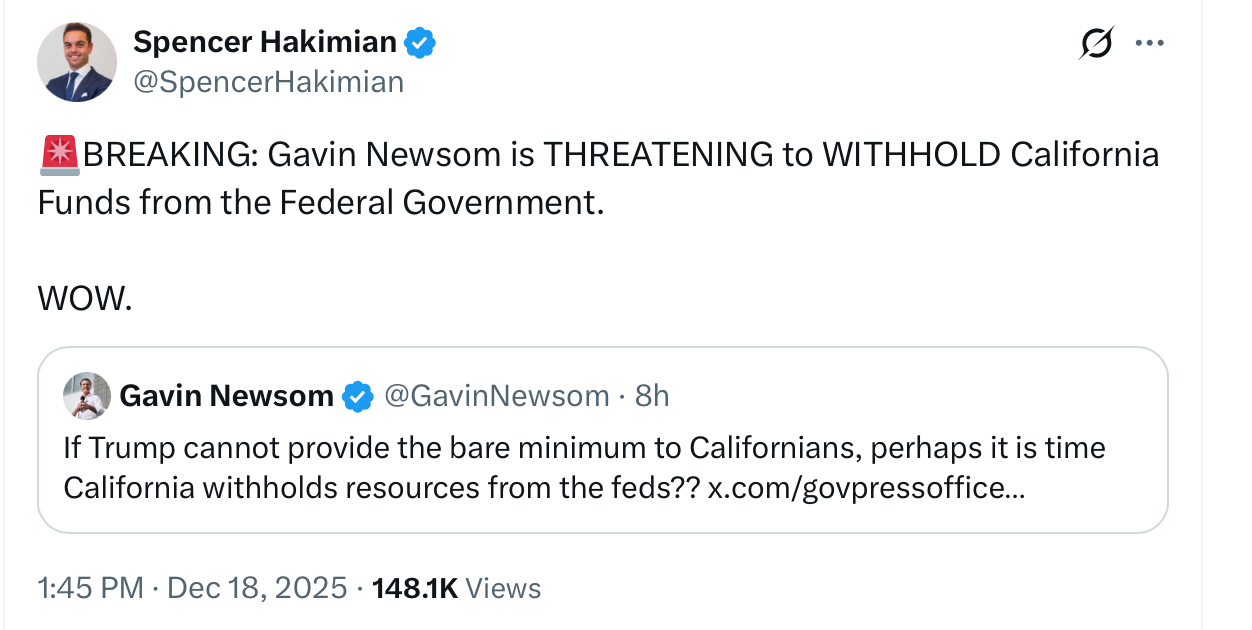Click the blue verified badge beside Spencer Hakimian
Image resolution: width=1252 pixels, height=630 pixels.
pyautogui.click(x=420, y=43)
